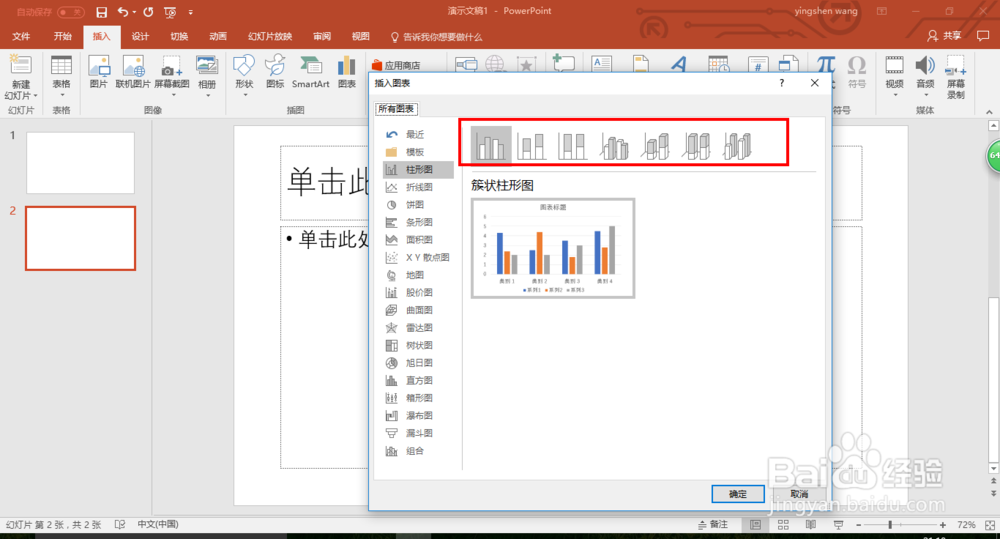Select the 3-D clustered column subtype icon

pos(614,145)
